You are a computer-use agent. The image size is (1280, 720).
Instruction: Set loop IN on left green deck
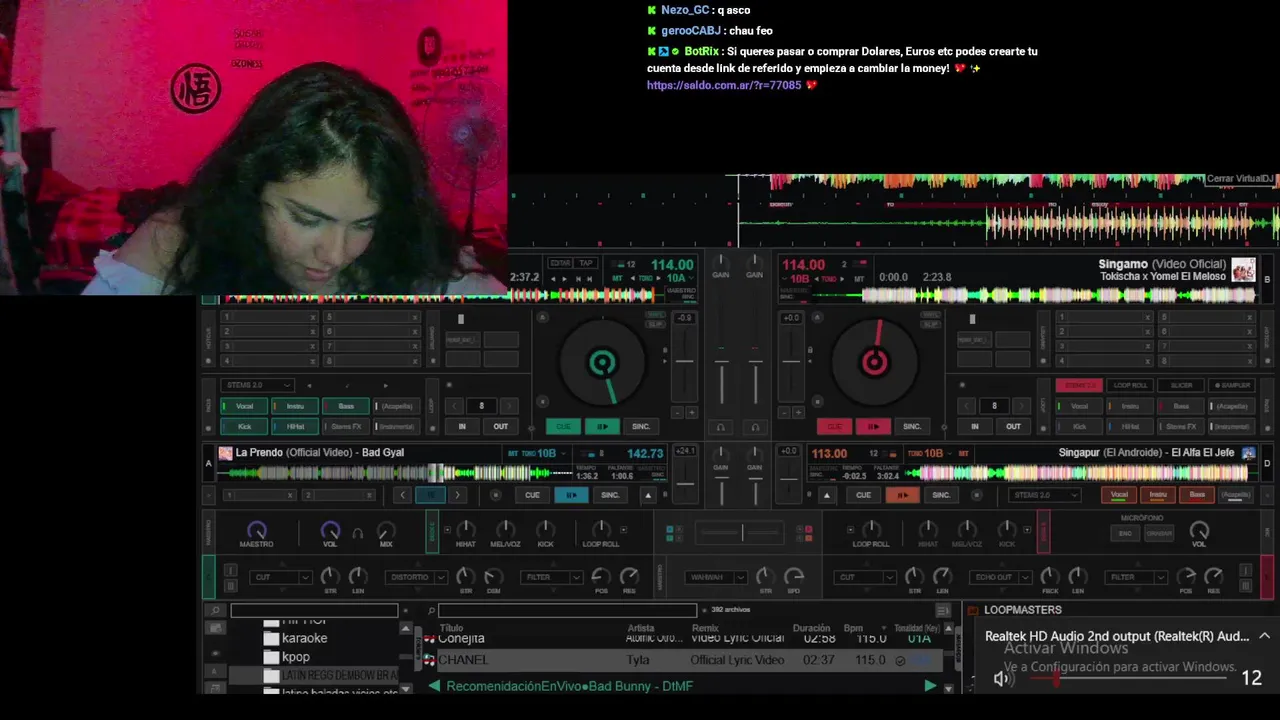point(462,426)
